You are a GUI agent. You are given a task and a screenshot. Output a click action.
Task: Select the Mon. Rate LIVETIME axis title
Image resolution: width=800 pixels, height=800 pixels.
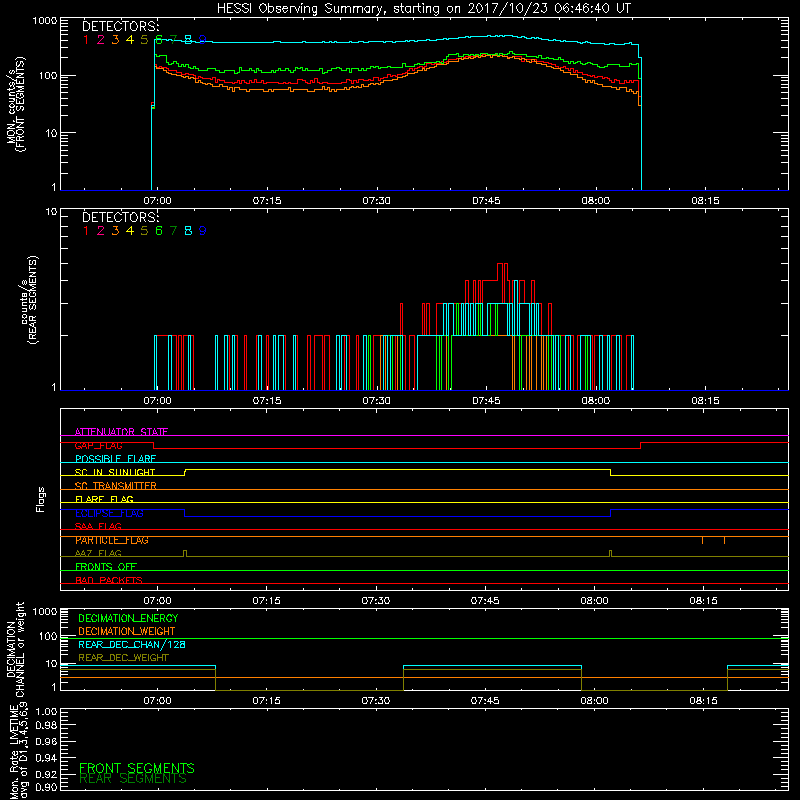pos(19,750)
